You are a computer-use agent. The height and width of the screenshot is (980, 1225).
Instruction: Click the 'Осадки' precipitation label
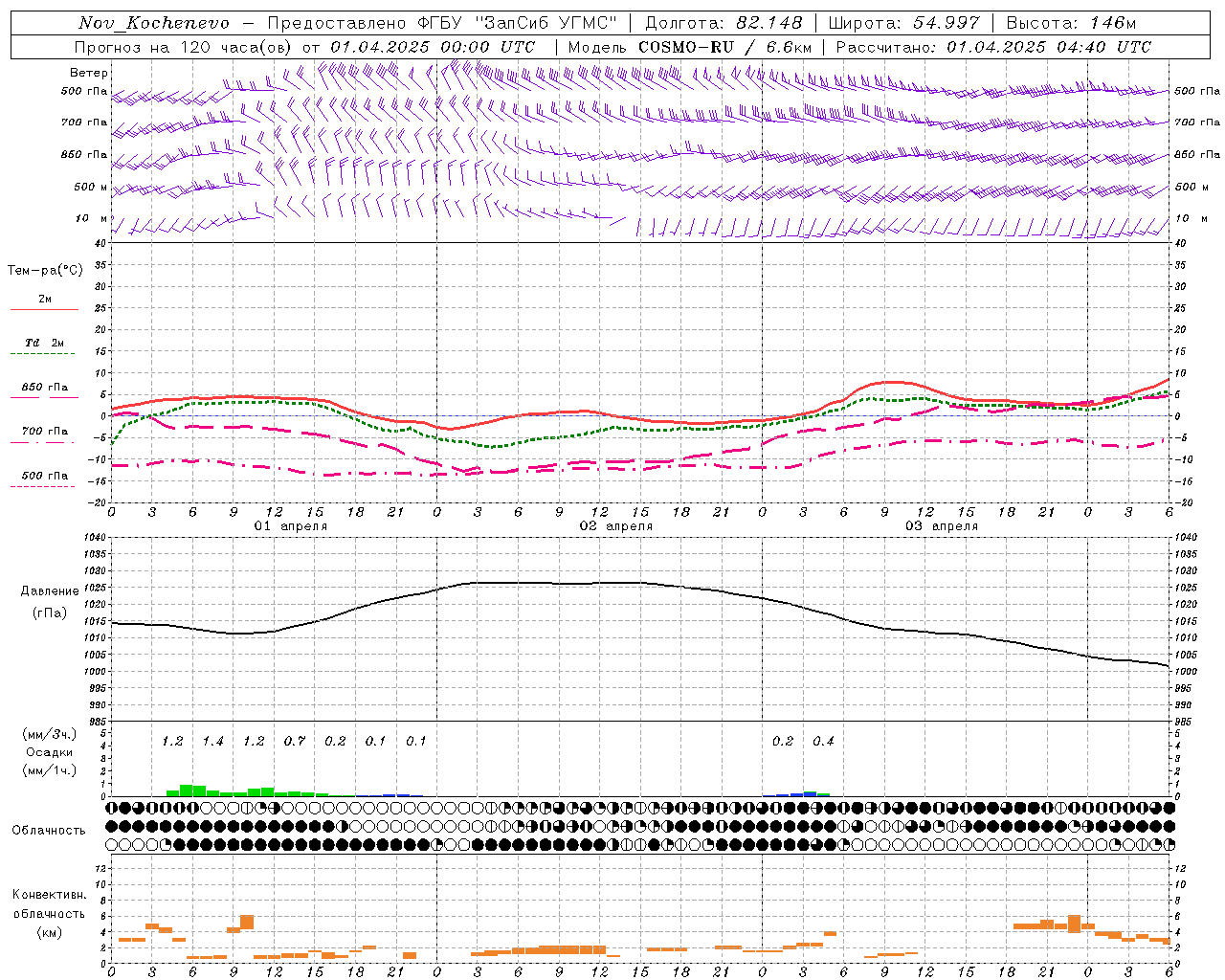[x=49, y=752]
